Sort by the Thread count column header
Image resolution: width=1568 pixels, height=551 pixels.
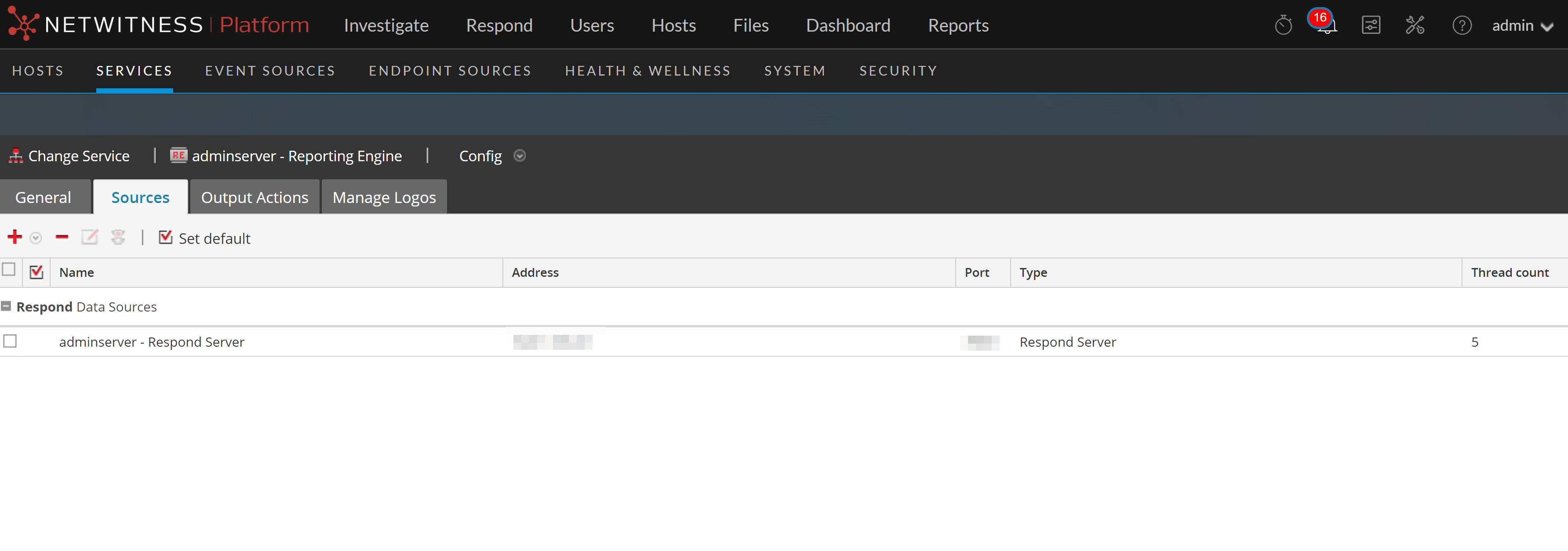1510,272
